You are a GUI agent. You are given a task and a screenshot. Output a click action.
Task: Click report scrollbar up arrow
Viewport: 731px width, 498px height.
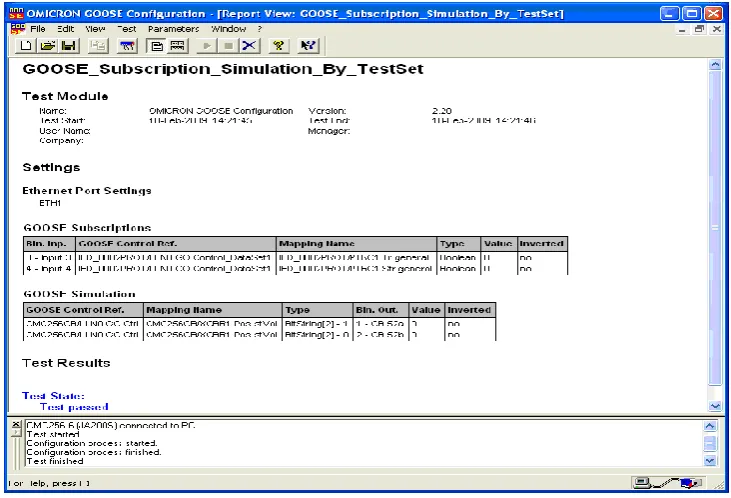(x=715, y=65)
